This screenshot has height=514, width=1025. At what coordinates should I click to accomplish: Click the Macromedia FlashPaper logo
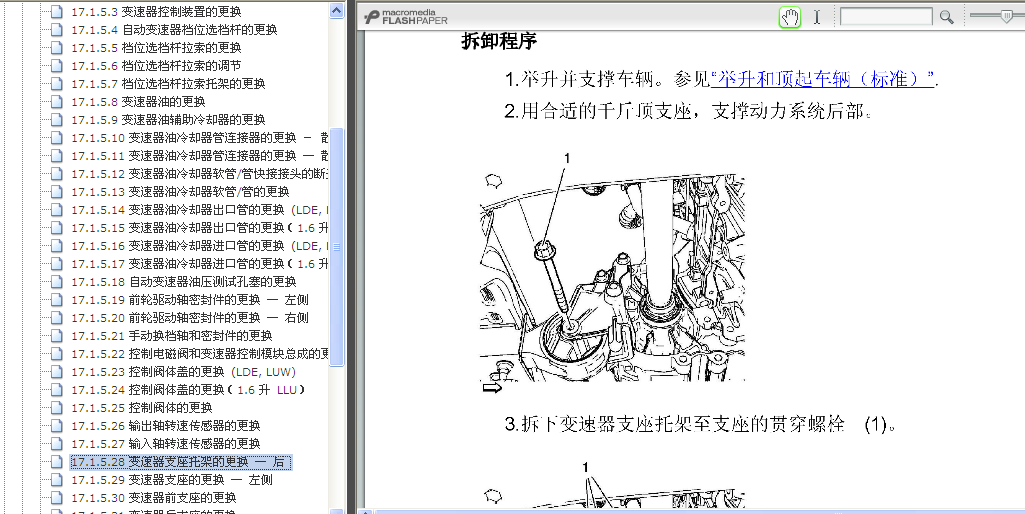click(x=406, y=17)
